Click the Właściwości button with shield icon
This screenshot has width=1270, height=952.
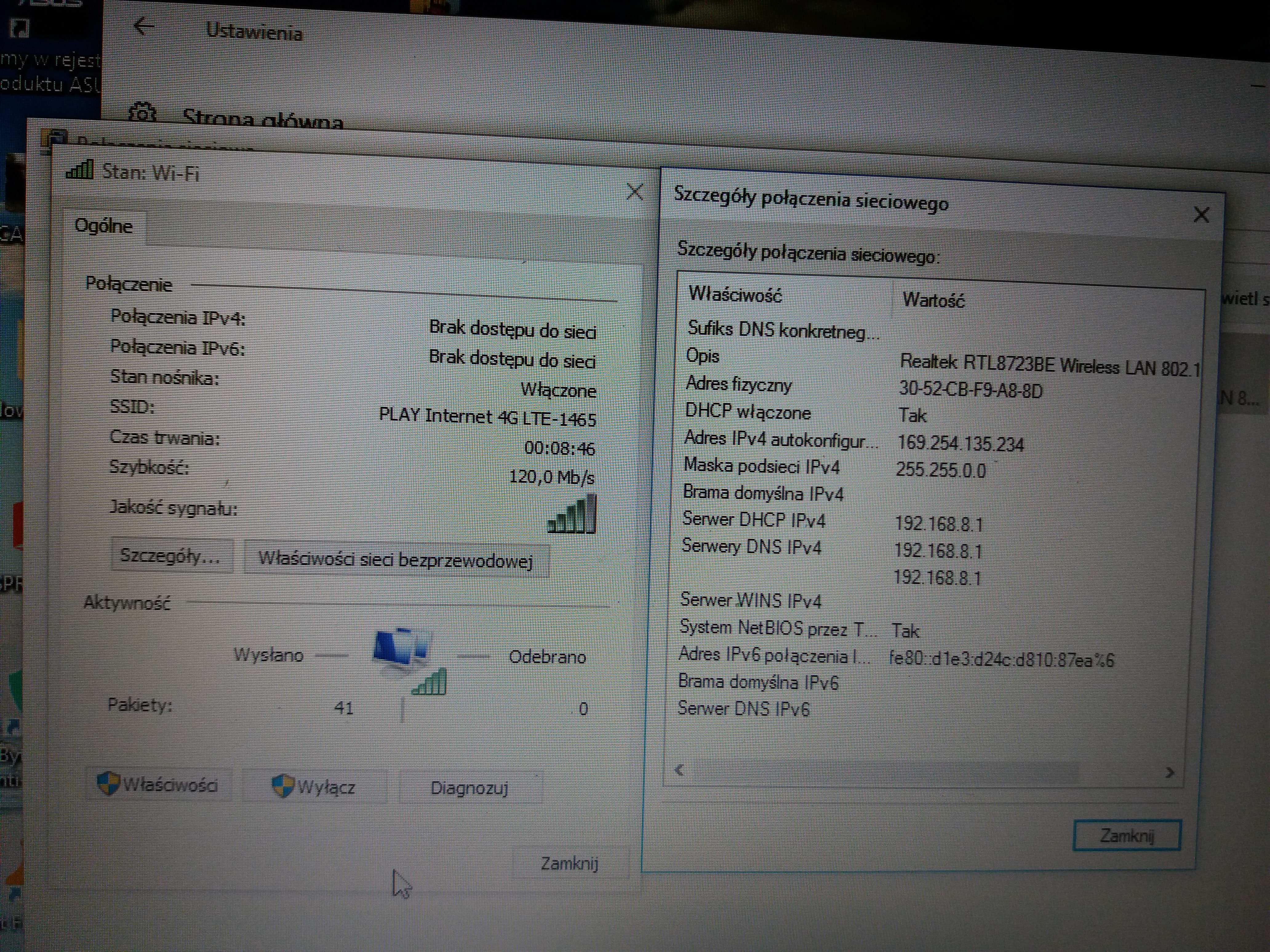coord(158,784)
